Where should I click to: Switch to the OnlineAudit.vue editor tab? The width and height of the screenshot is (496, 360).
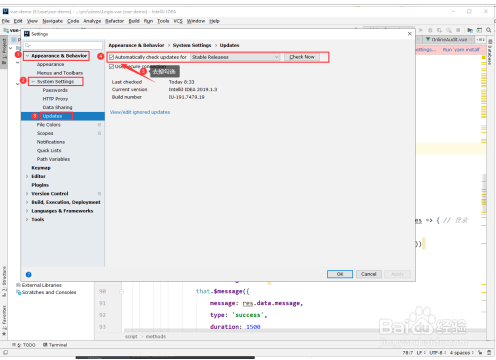pos(449,39)
